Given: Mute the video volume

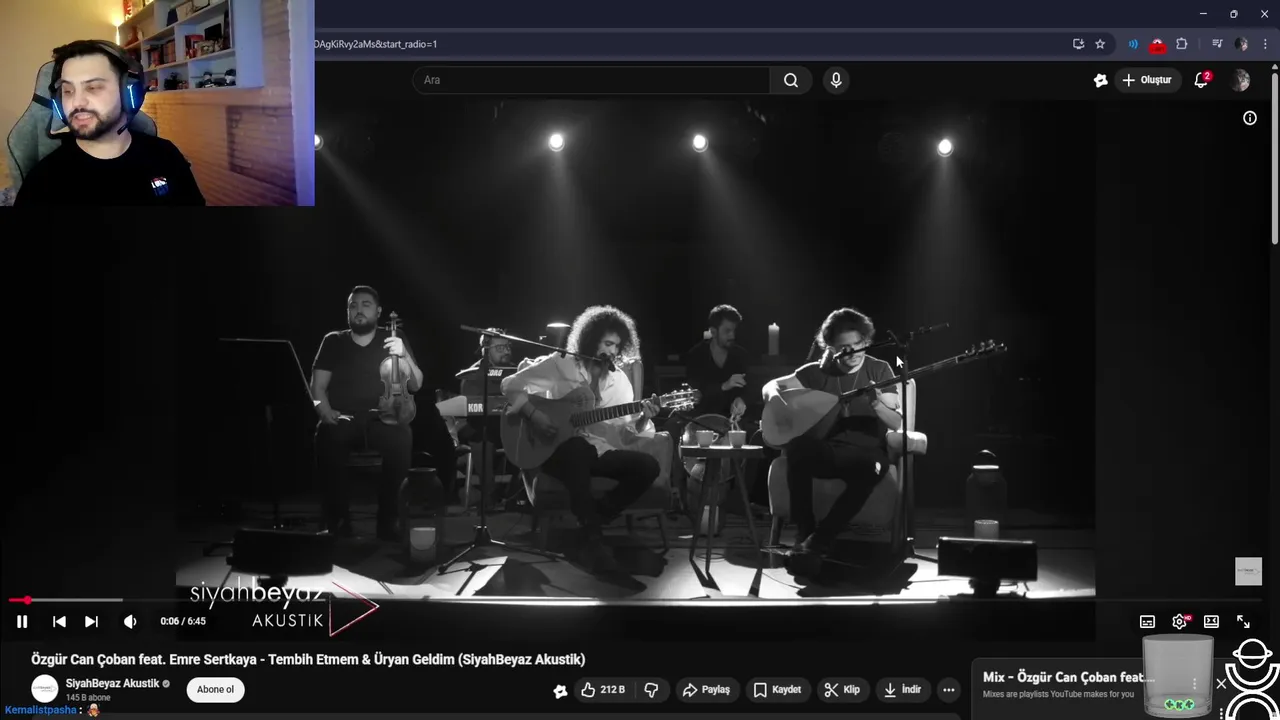Looking at the screenshot, I should coord(130,621).
